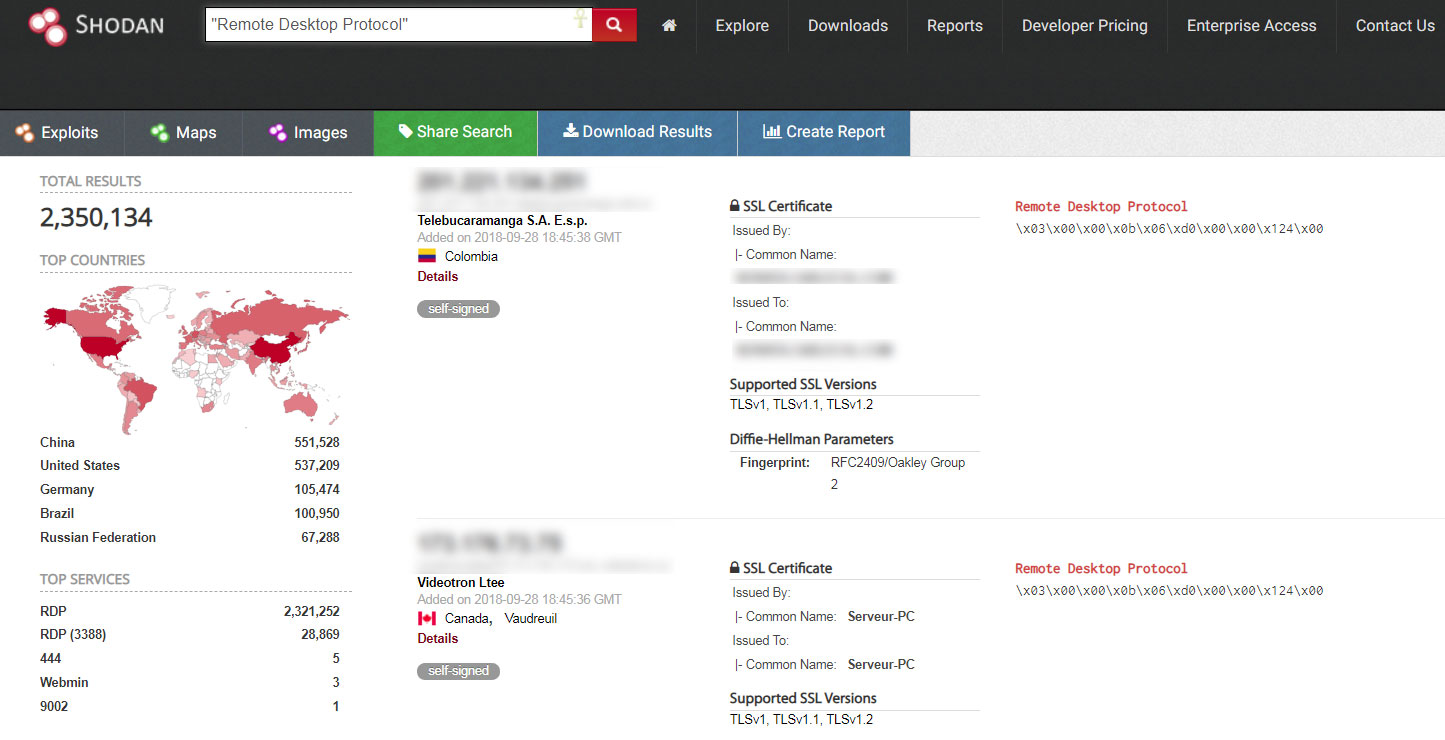The image size is (1445, 740).
Task: Click TOP SERVICES heading
Action: pyautogui.click(x=85, y=579)
